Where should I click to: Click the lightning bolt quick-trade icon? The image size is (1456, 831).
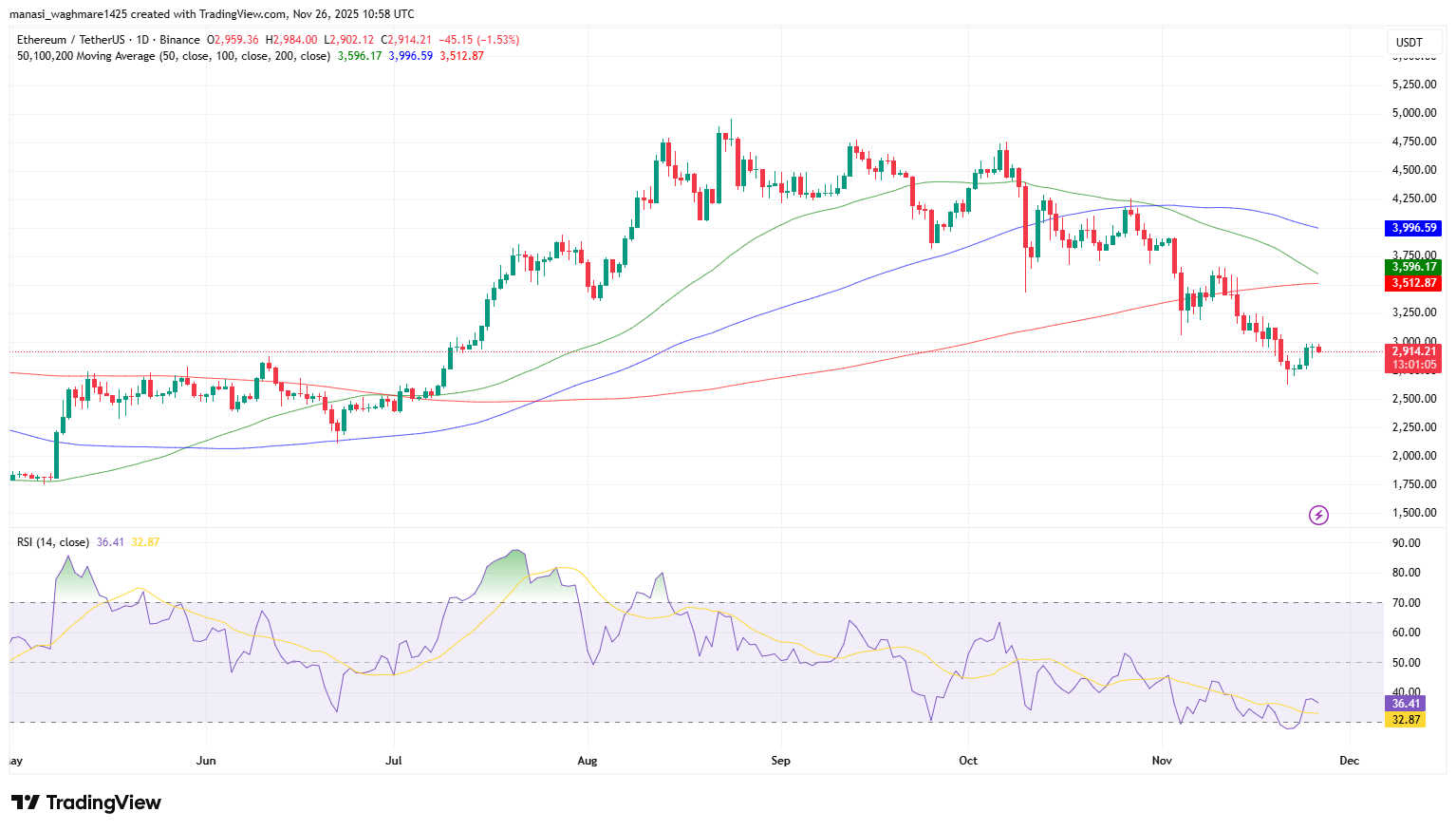1318,515
